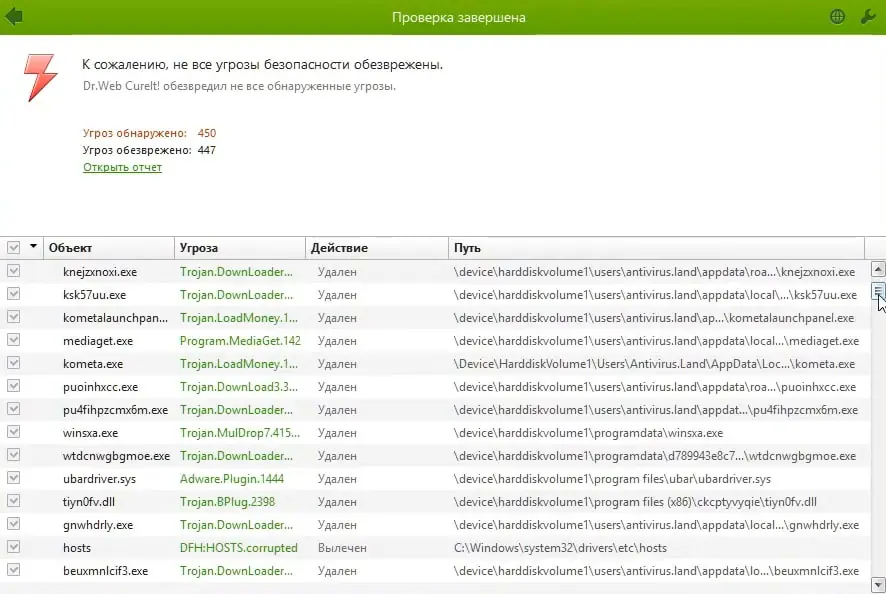Viewport: 886px width, 594px height.
Task: Click the threats neutralized count 447
Action: point(207,150)
